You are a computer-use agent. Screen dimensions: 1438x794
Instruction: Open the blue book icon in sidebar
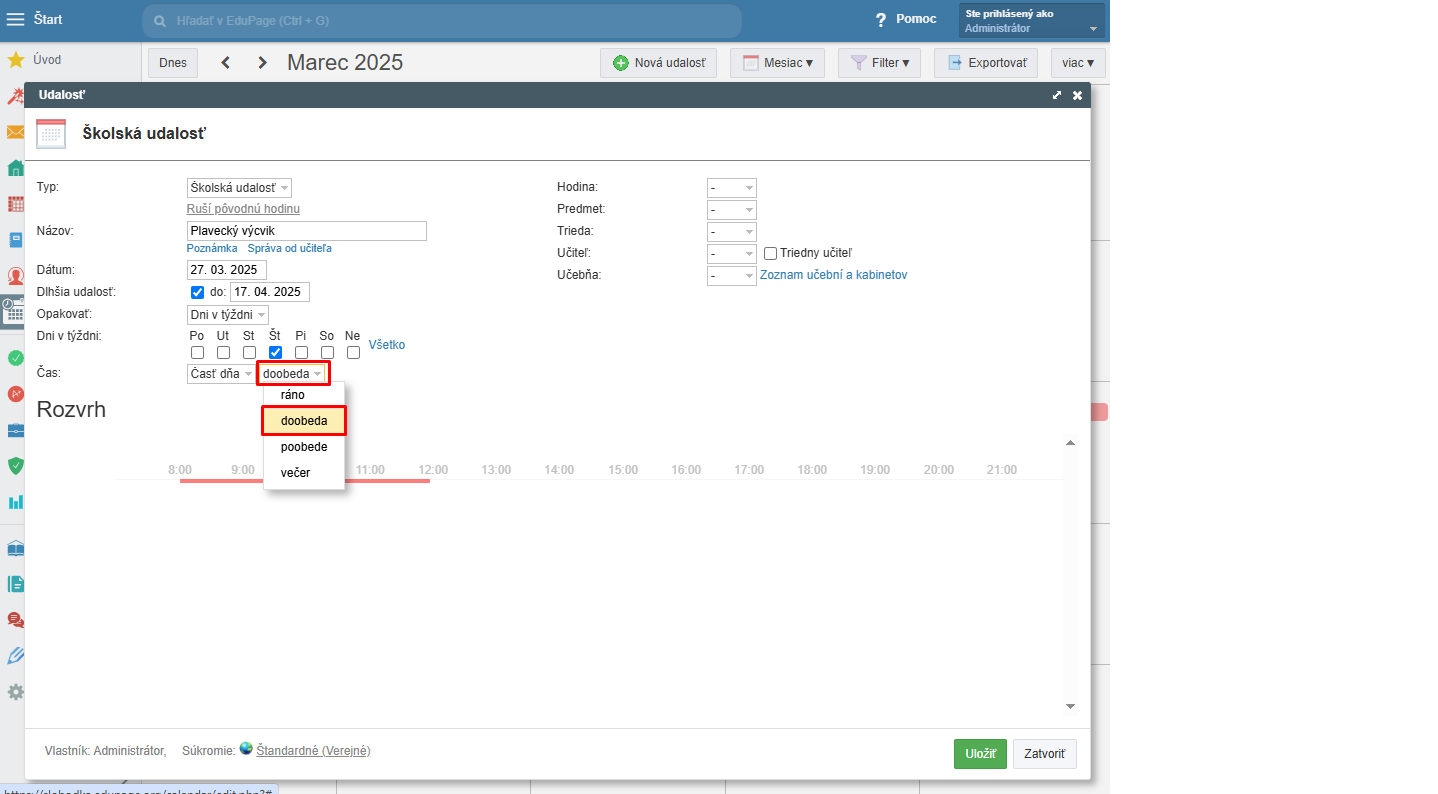tap(16, 240)
